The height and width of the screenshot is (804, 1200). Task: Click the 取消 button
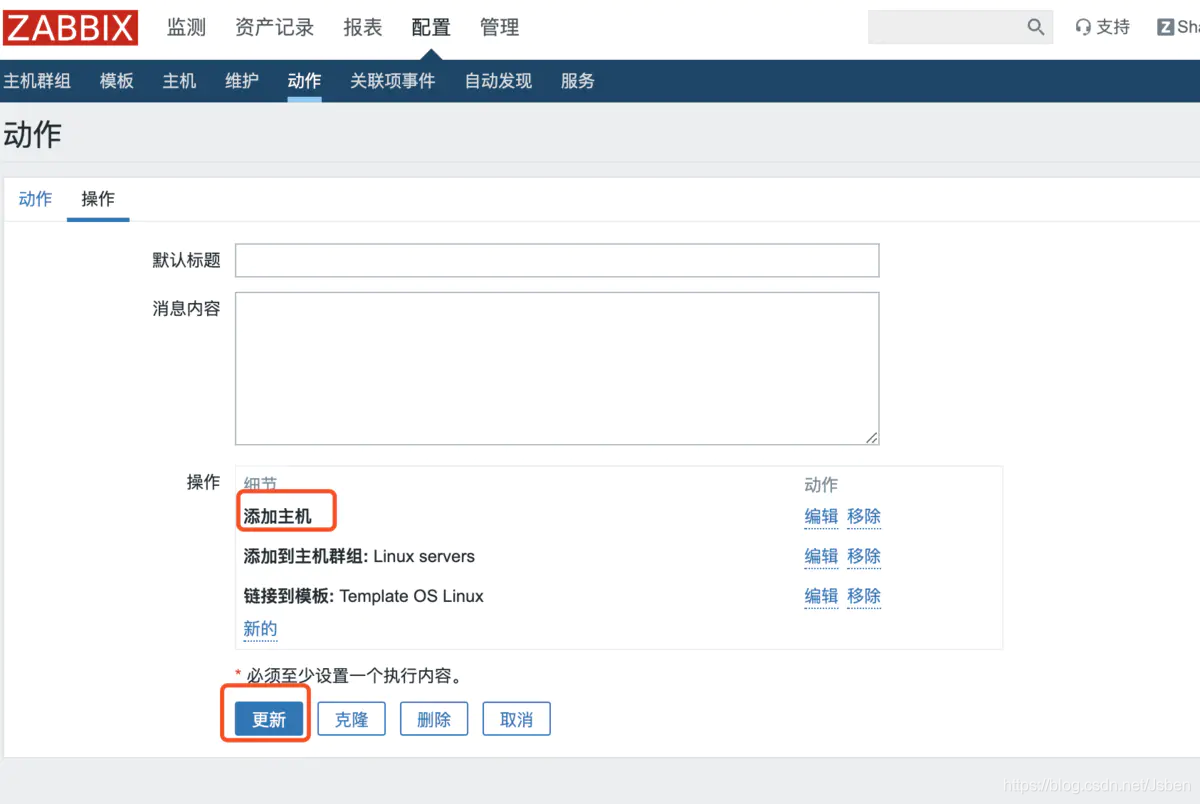point(516,719)
